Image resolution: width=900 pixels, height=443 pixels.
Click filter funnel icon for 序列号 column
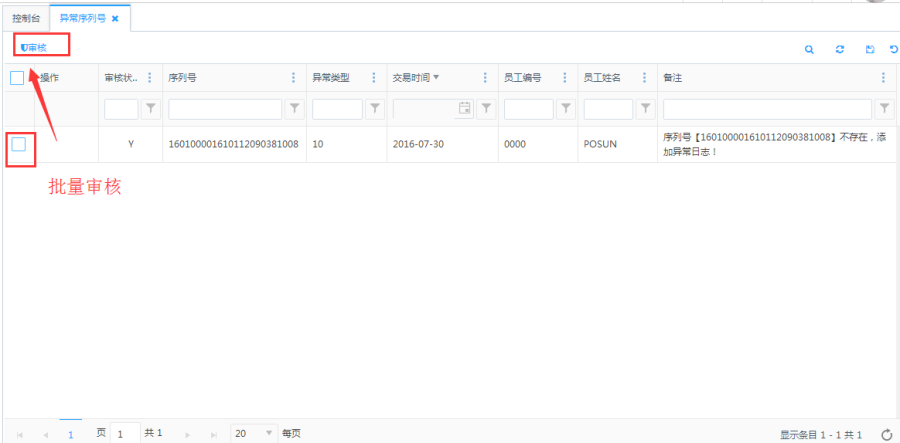click(x=295, y=108)
